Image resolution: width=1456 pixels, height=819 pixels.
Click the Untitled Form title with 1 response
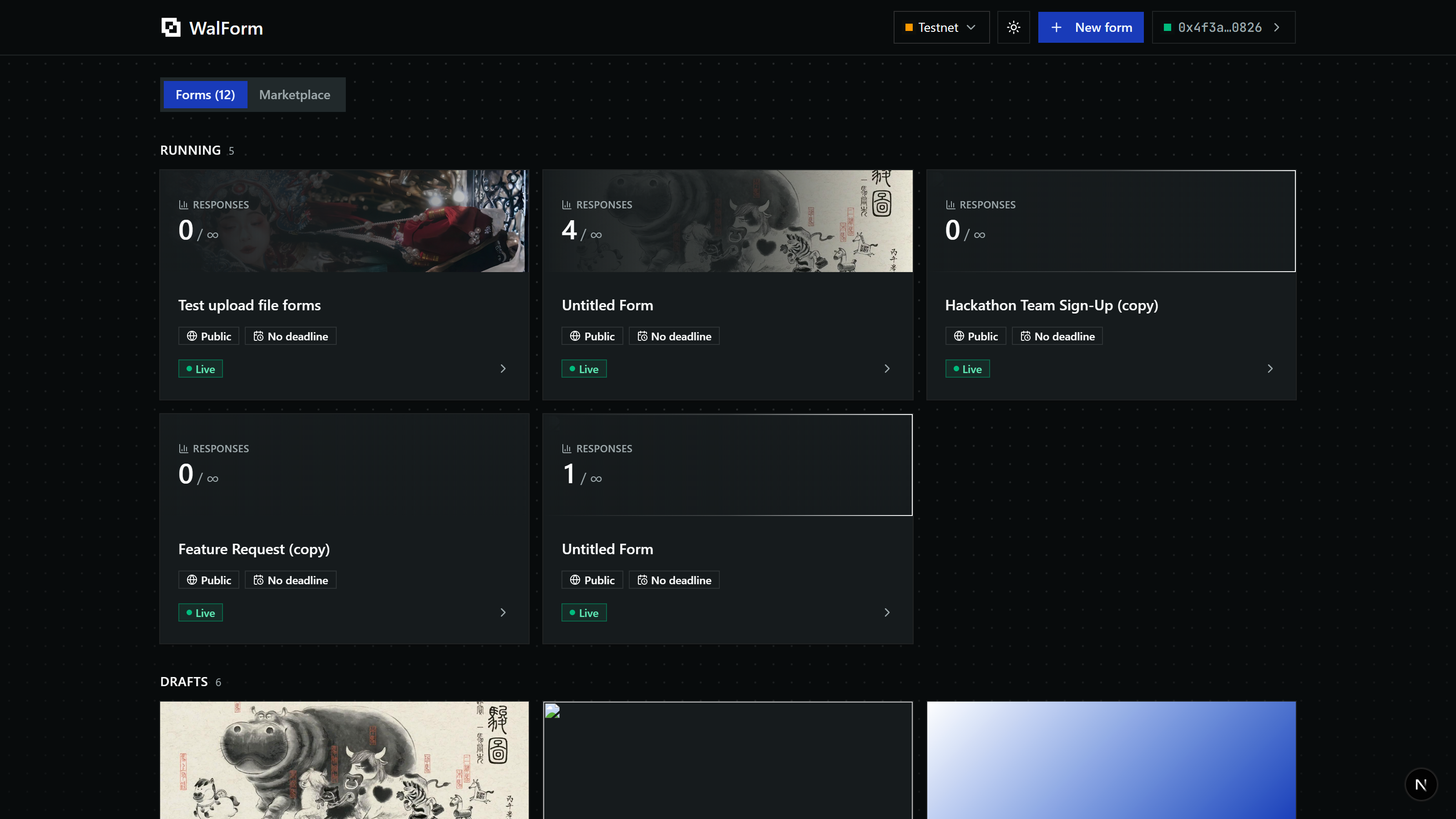(607, 549)
